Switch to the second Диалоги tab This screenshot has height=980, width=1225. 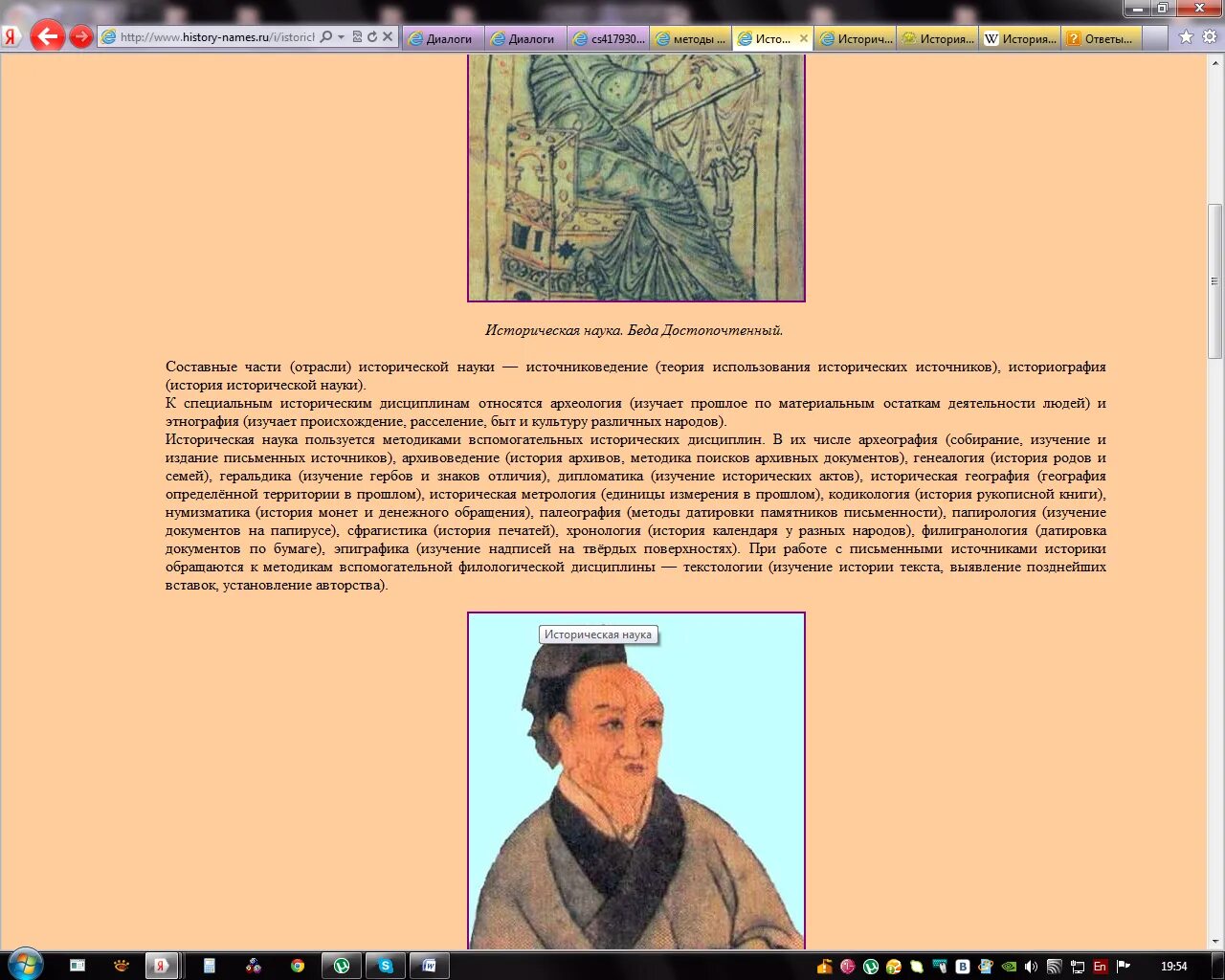click(x=525, y=38)
